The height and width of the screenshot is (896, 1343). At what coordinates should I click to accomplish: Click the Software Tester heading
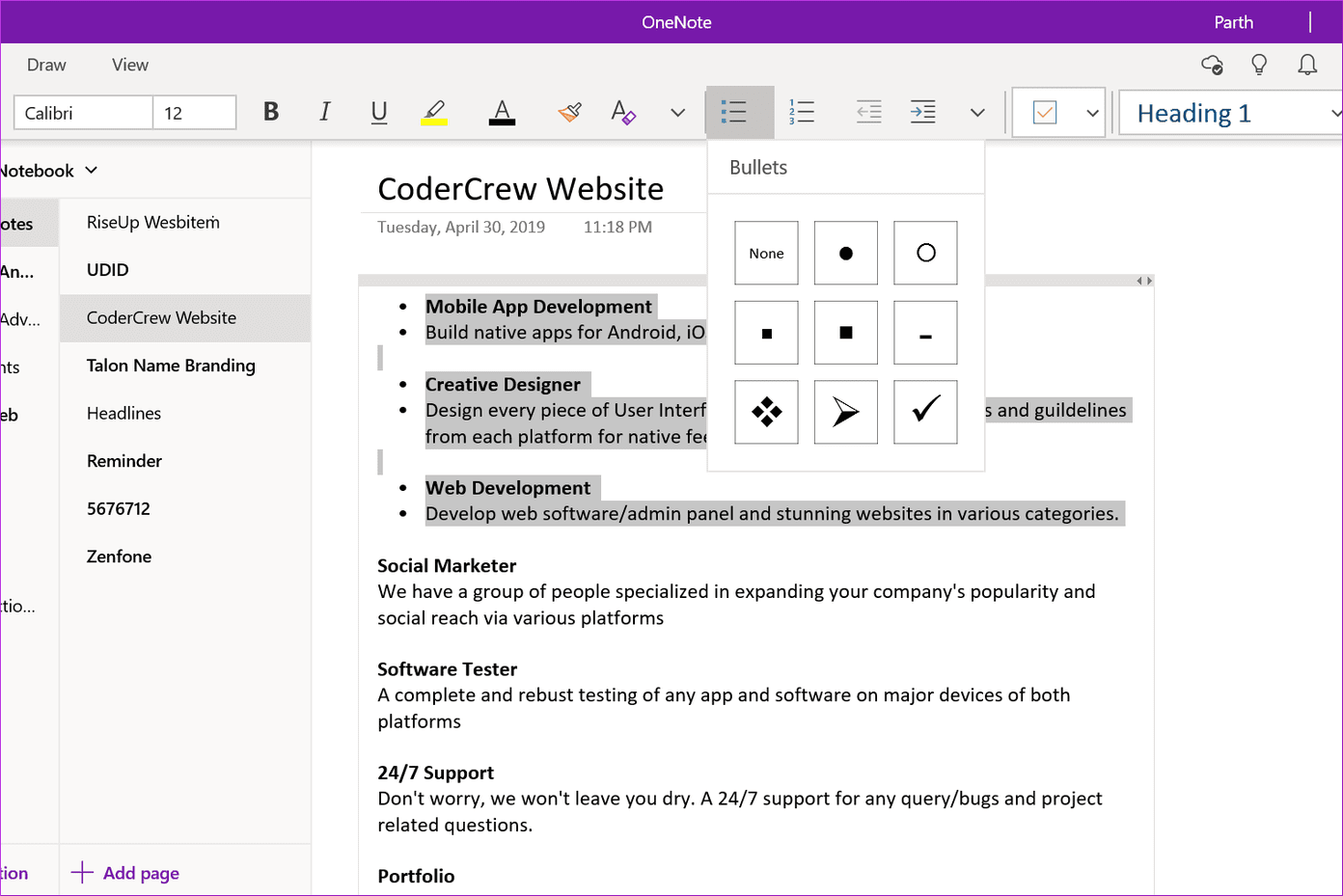pyautogui.click(x=448, y=669)
